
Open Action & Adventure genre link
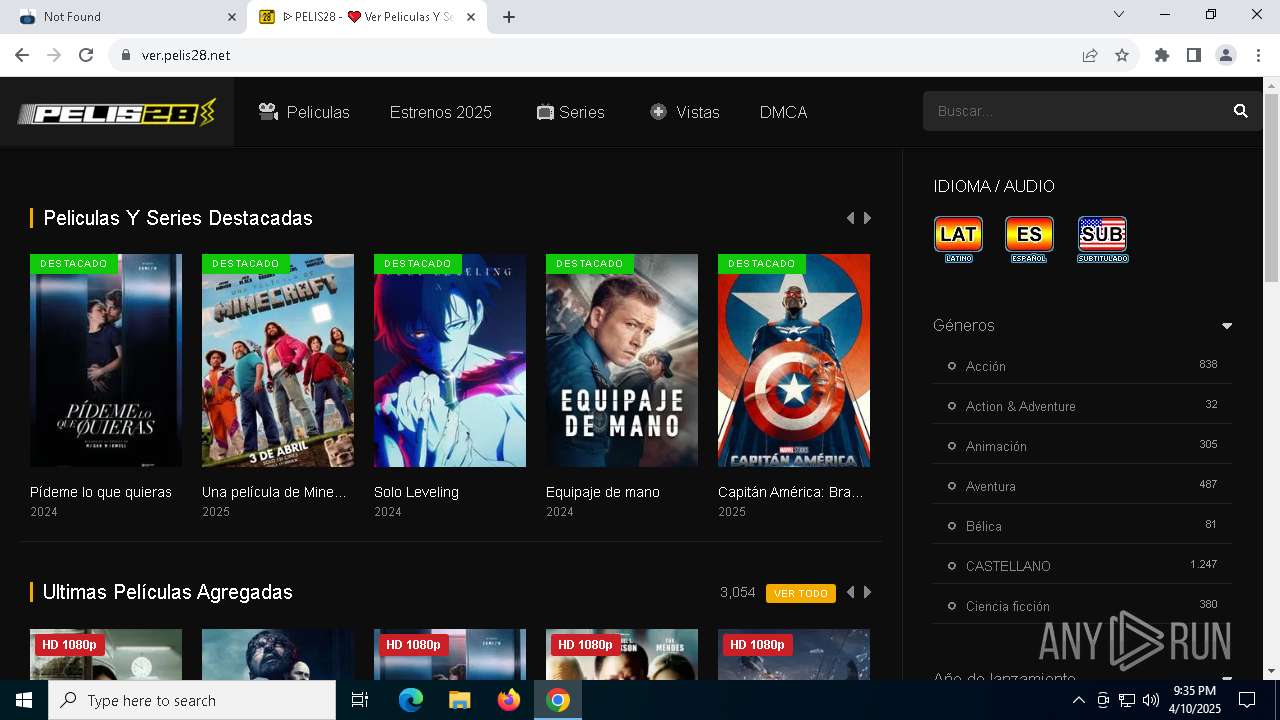tap(1021, 406)
